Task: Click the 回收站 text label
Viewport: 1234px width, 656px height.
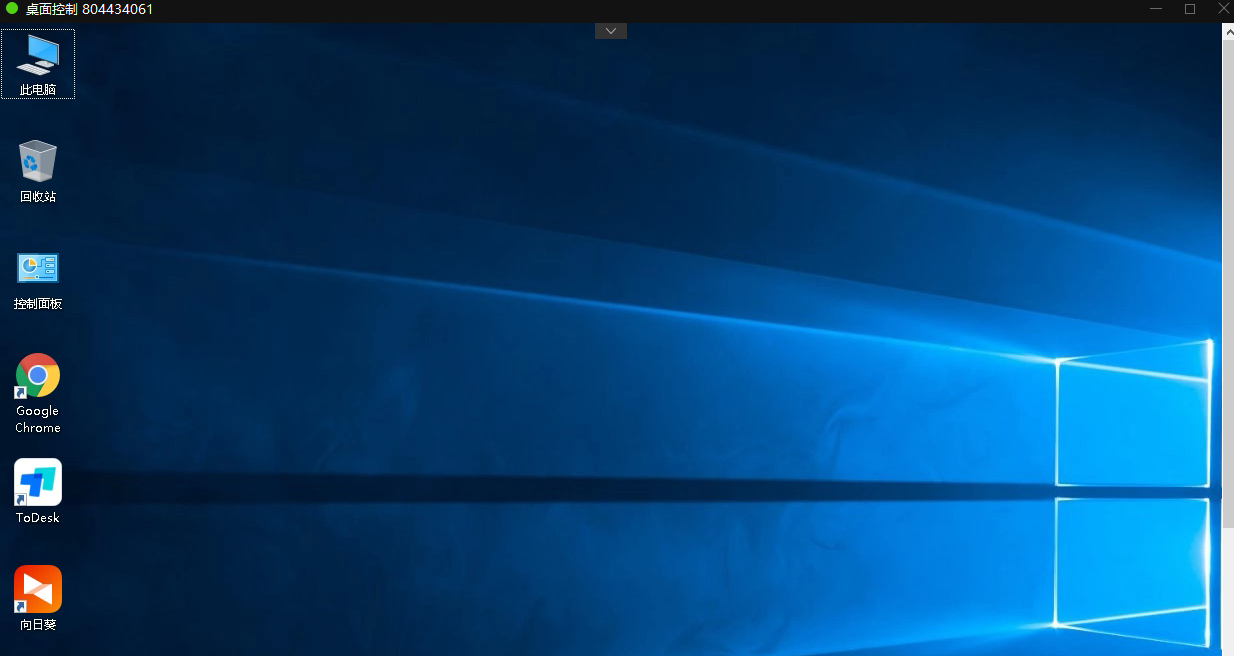Action: [38, 197]
